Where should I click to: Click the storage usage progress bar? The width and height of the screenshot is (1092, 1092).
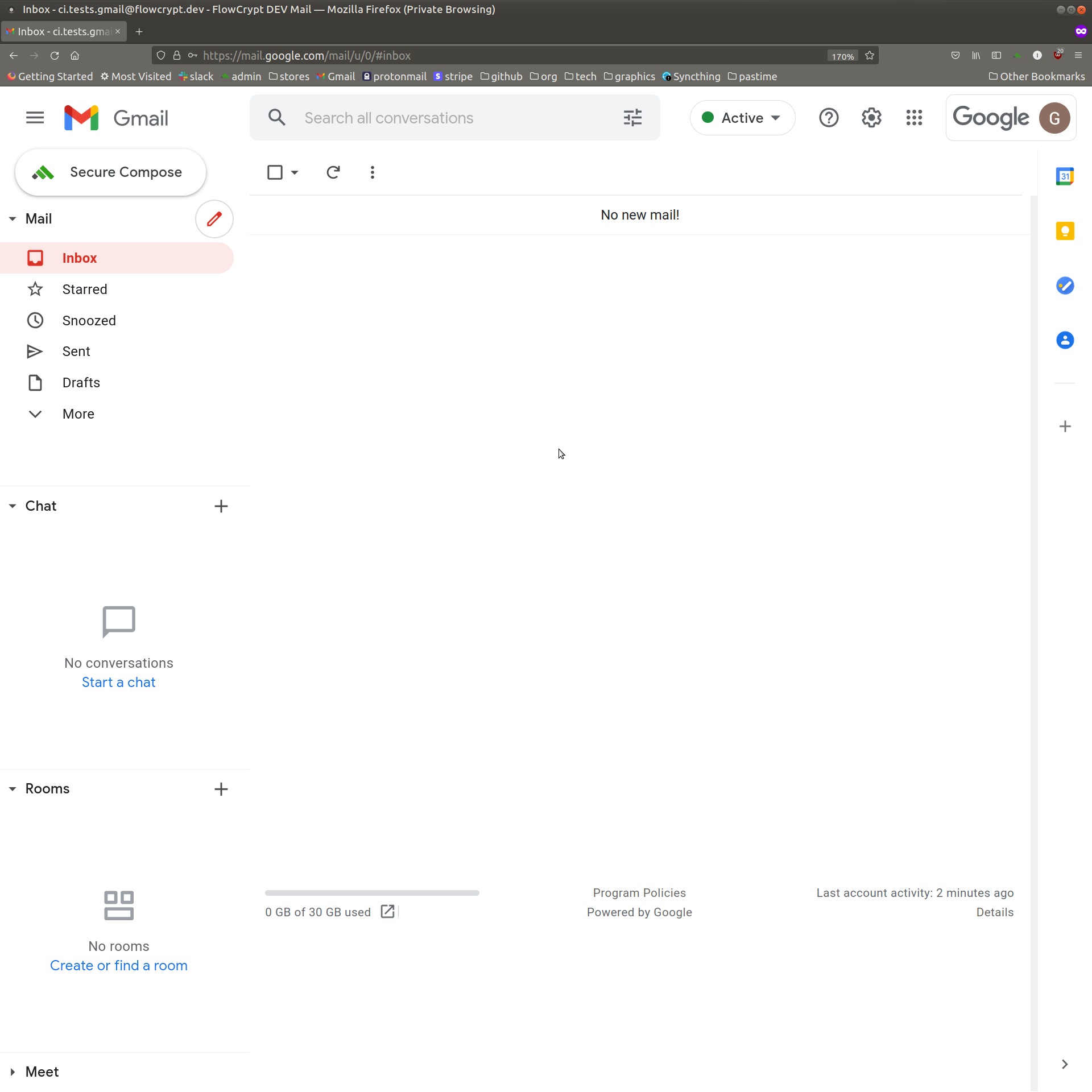(x=372, y=893)
